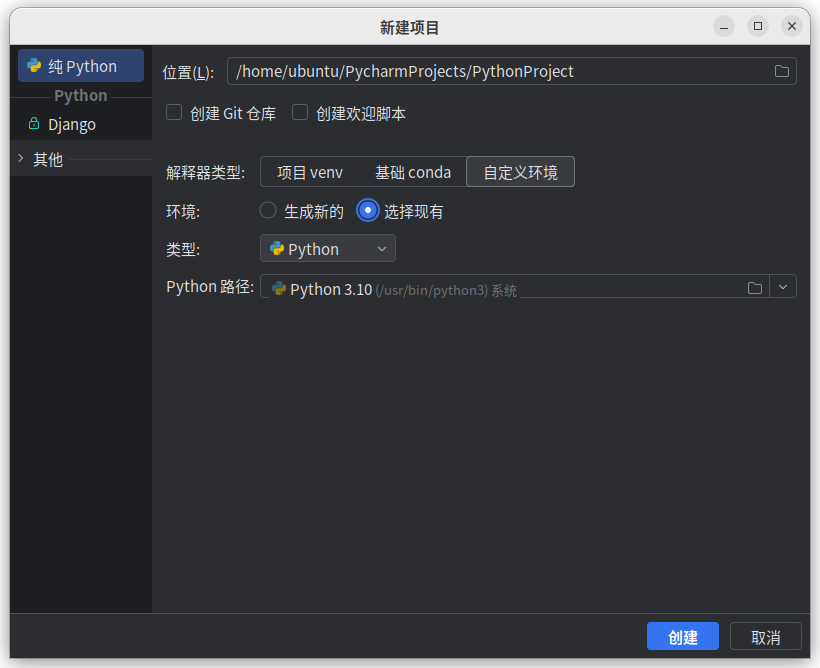Screen dimensions: 820x668
Task: Click the Python logo beside 纯 Python
Action: [35, 66]
